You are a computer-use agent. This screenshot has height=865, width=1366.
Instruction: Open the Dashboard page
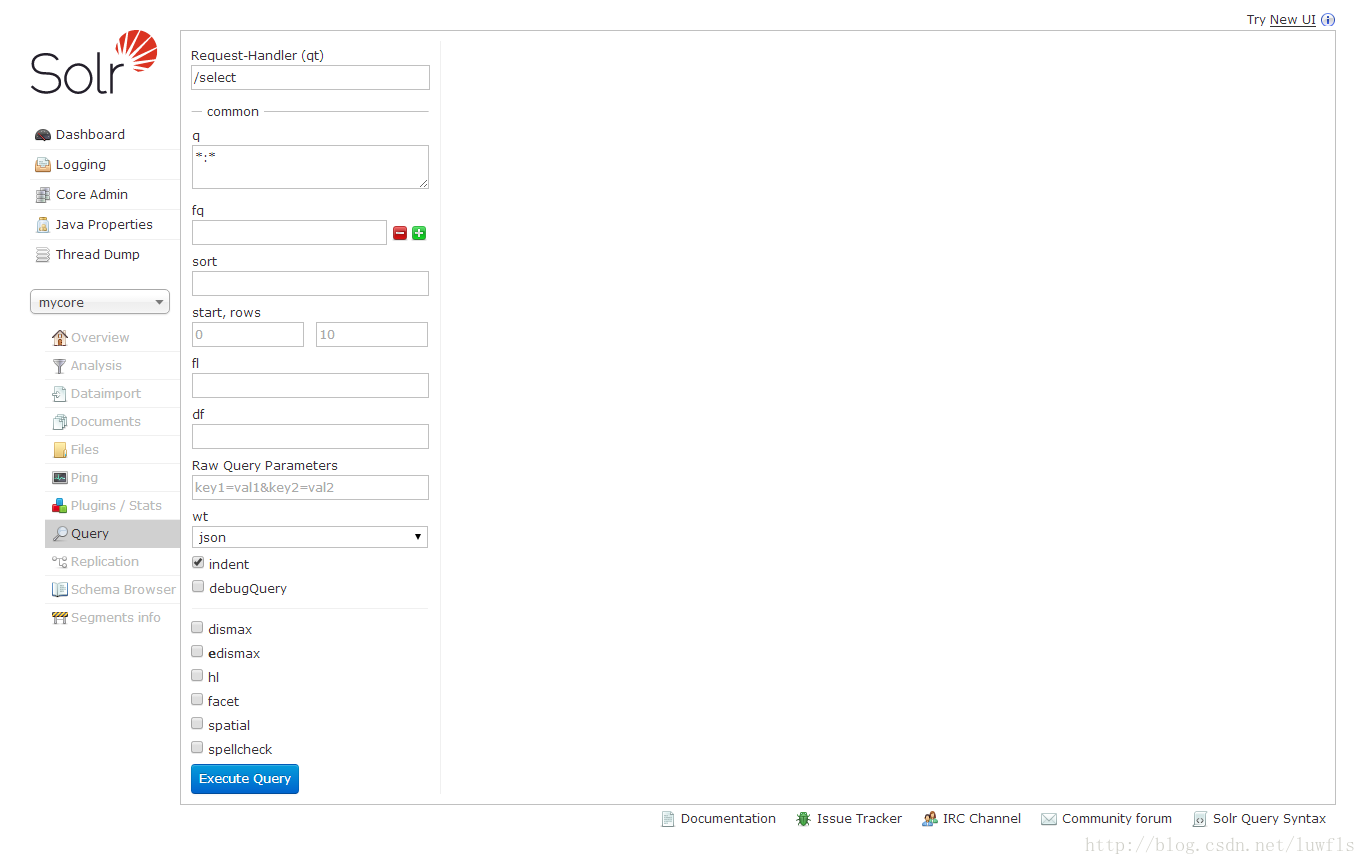point(90,135)
